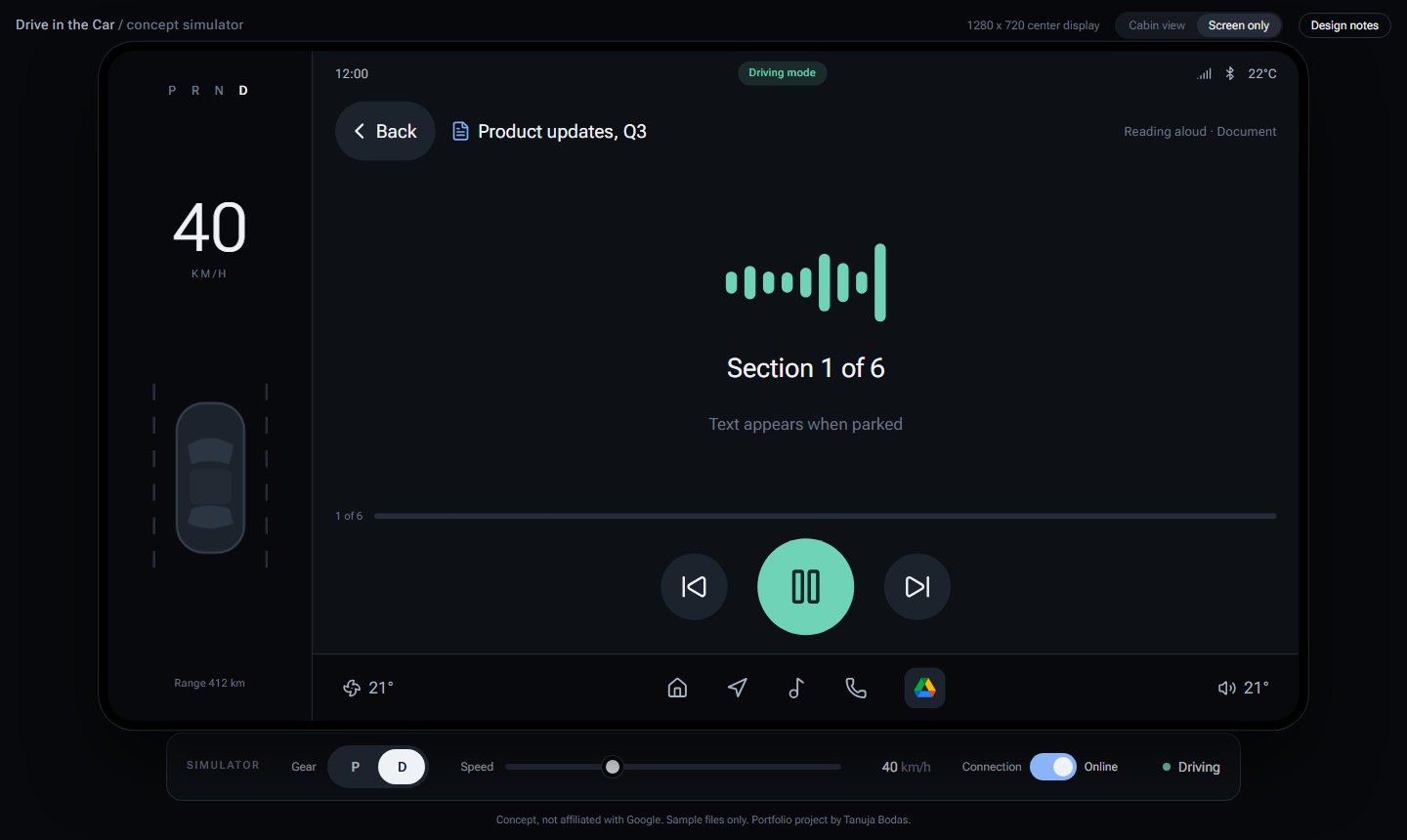
Task: Pause the read-aloud playback
Action: tap(805, 586)
